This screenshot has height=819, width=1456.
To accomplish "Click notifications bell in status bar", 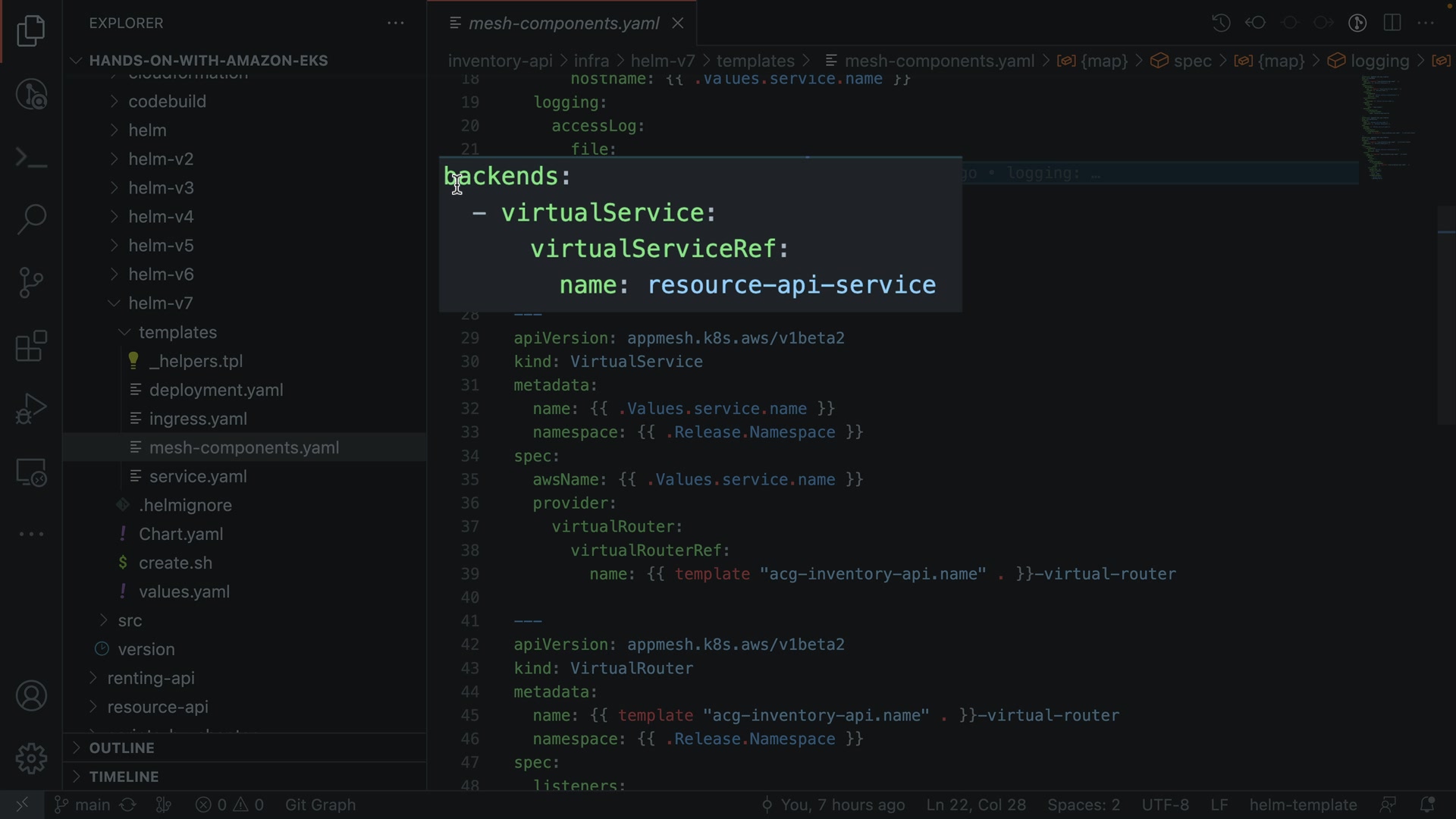I will (1426, 805).
